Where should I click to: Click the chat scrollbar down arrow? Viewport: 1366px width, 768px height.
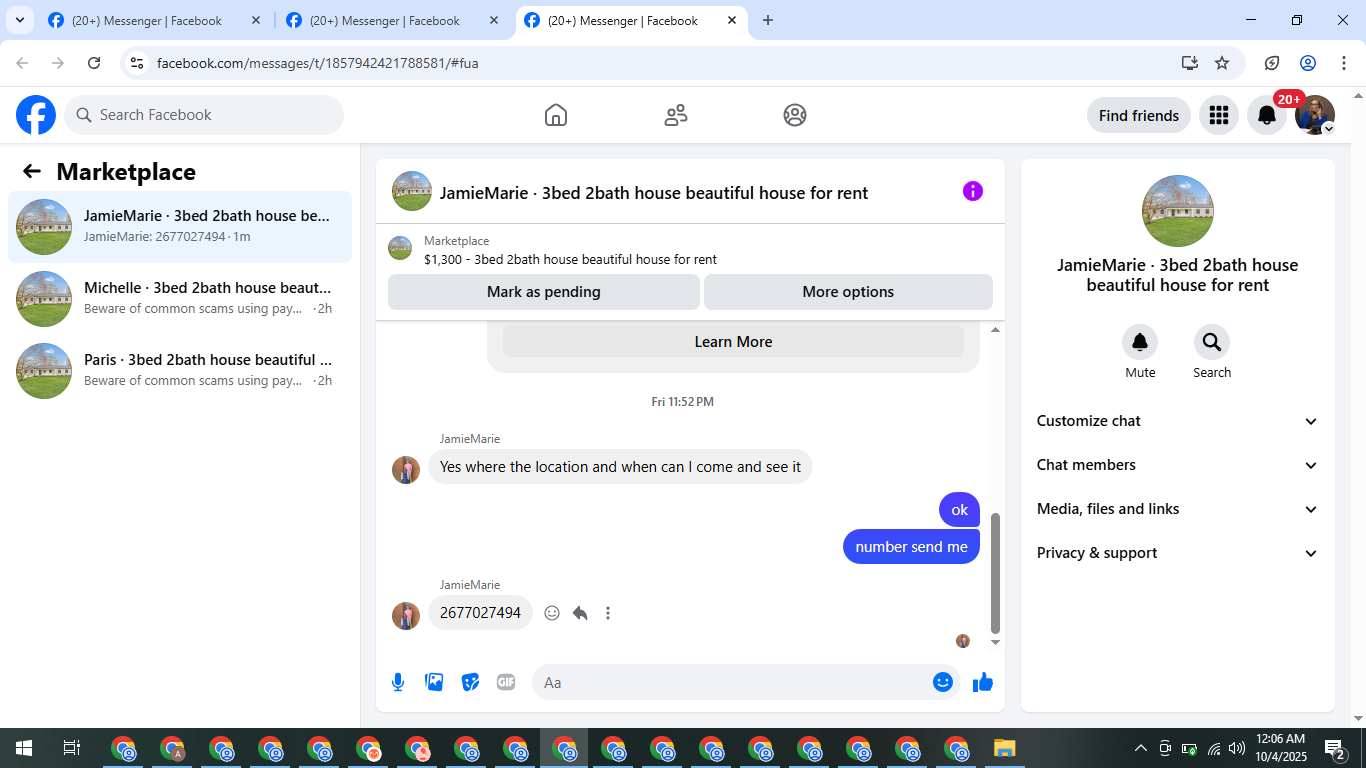tap(995, 642)
